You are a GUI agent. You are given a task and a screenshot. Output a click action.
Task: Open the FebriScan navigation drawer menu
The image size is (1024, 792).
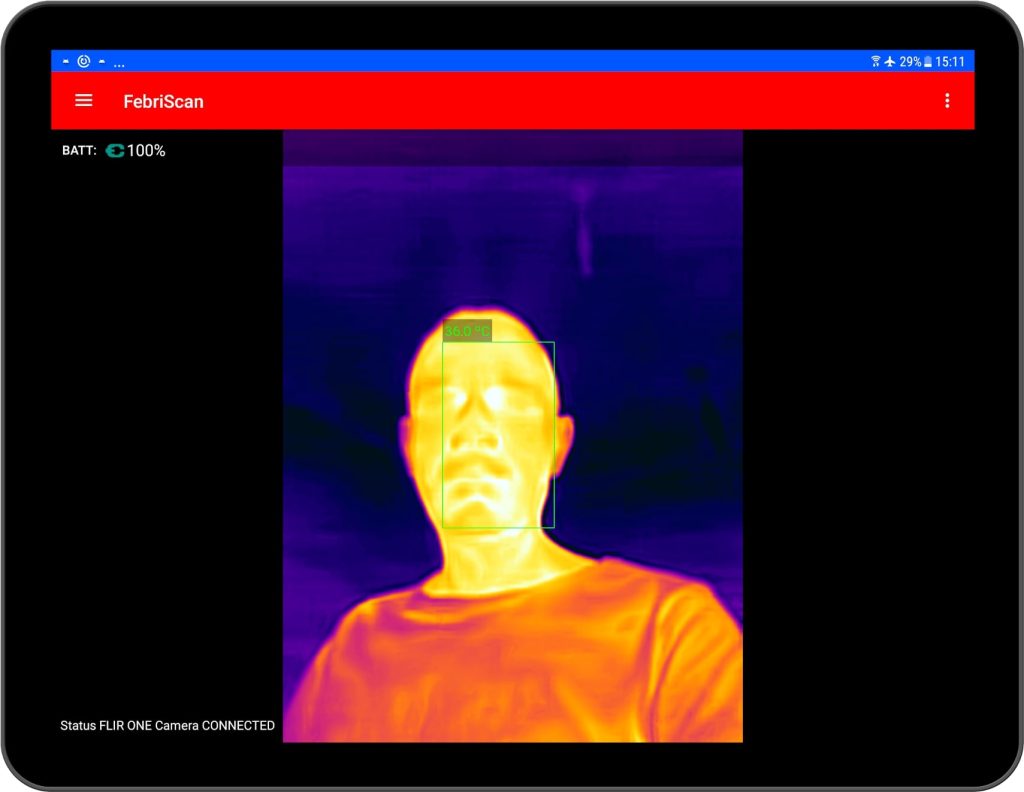(x=83, y=100)
